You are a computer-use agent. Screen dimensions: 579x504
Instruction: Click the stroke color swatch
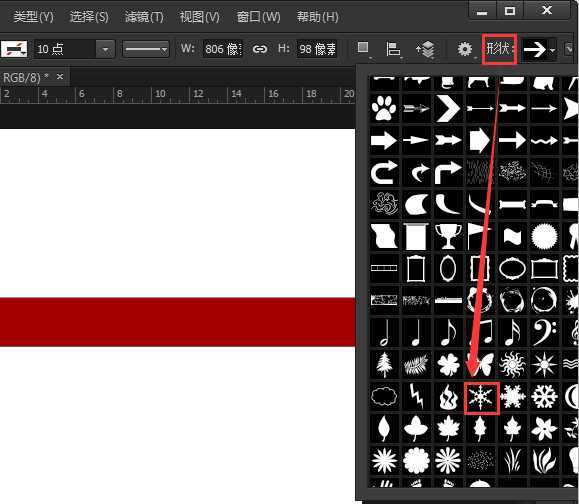(x=14, y=49)
